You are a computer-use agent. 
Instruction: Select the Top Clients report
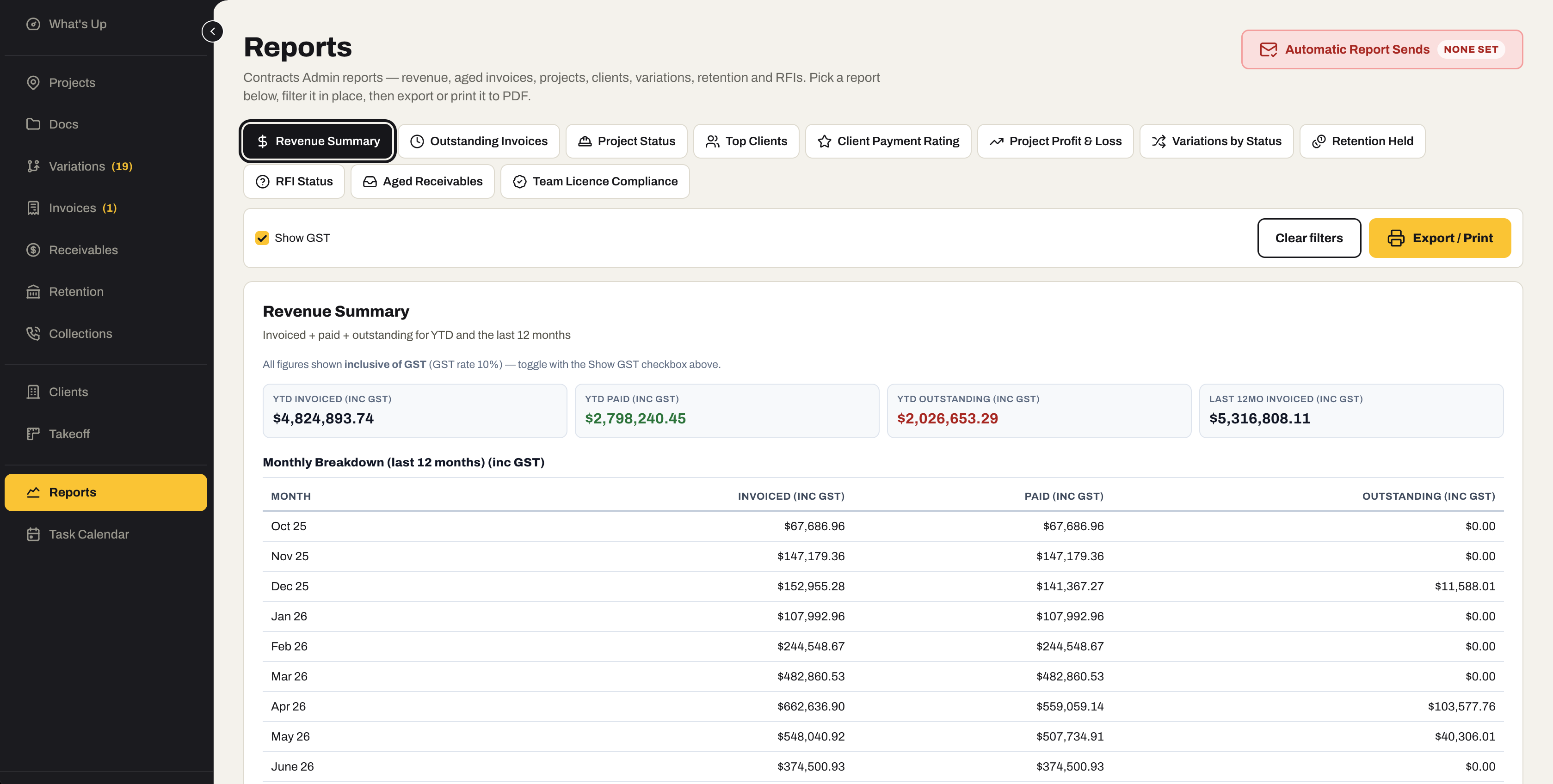[746, 141]
